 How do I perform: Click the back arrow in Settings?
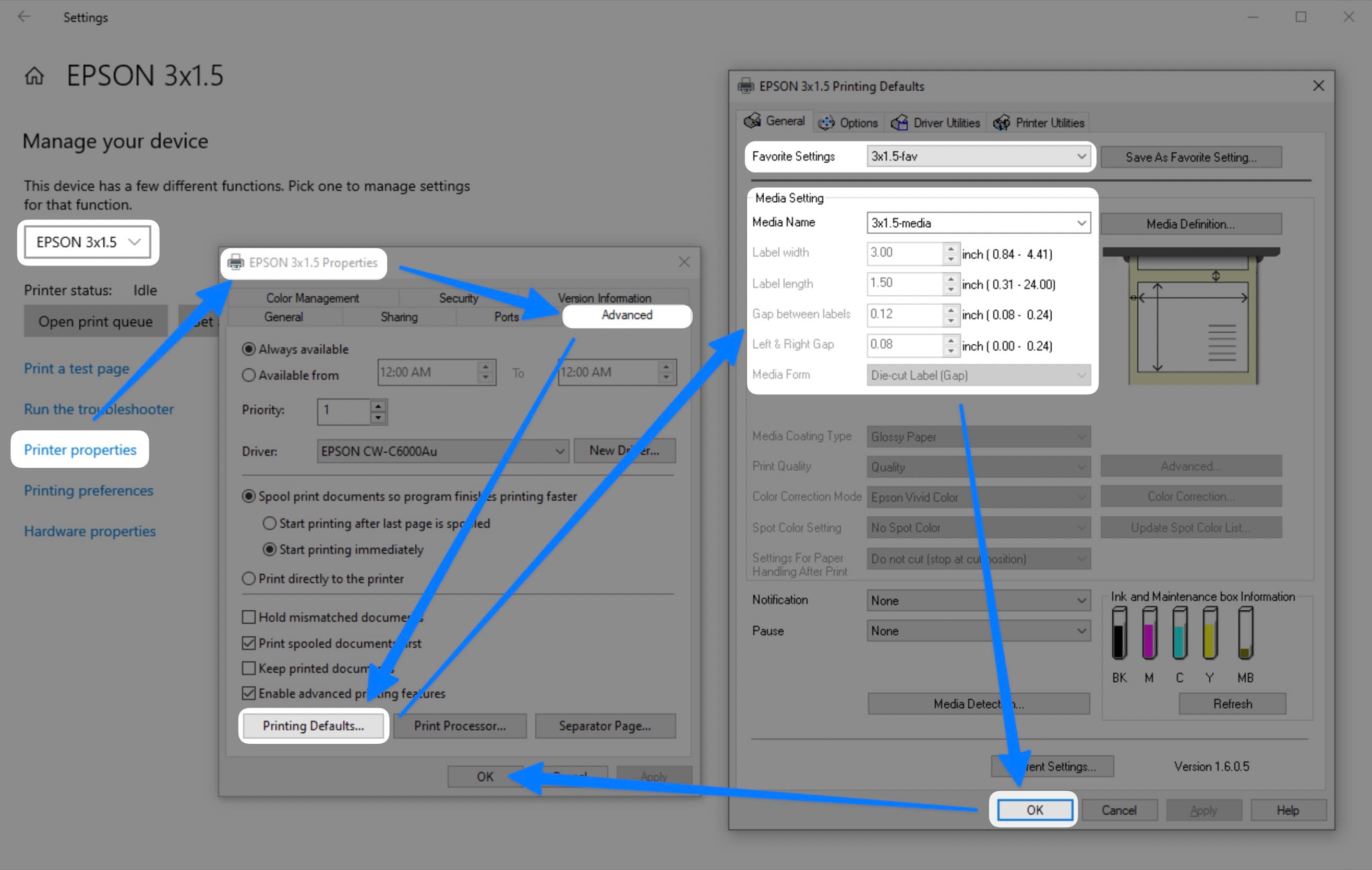point(25,17)
